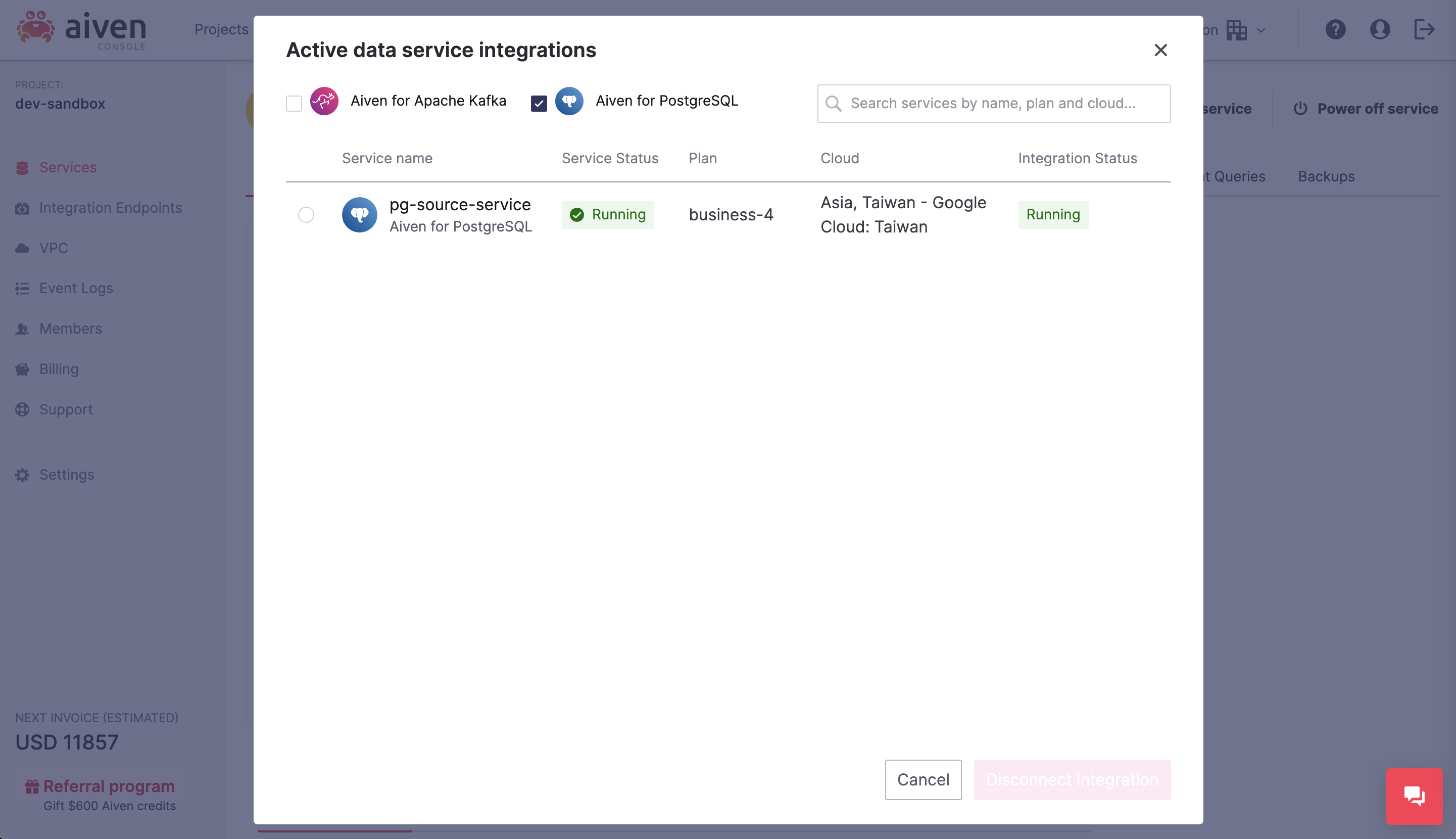The image size is (1456, 839).
Task: Tick the Aiven for Apache Kafka checkbox
Action: click(294, 103)
